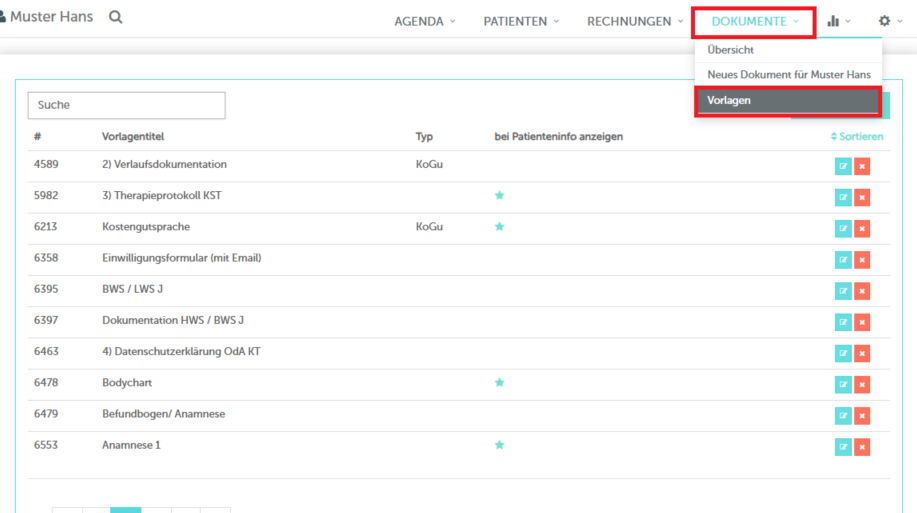Delete the Befundbogen/ Anamnese template
This screenshot has height=513, width=917.
point(862,416)
